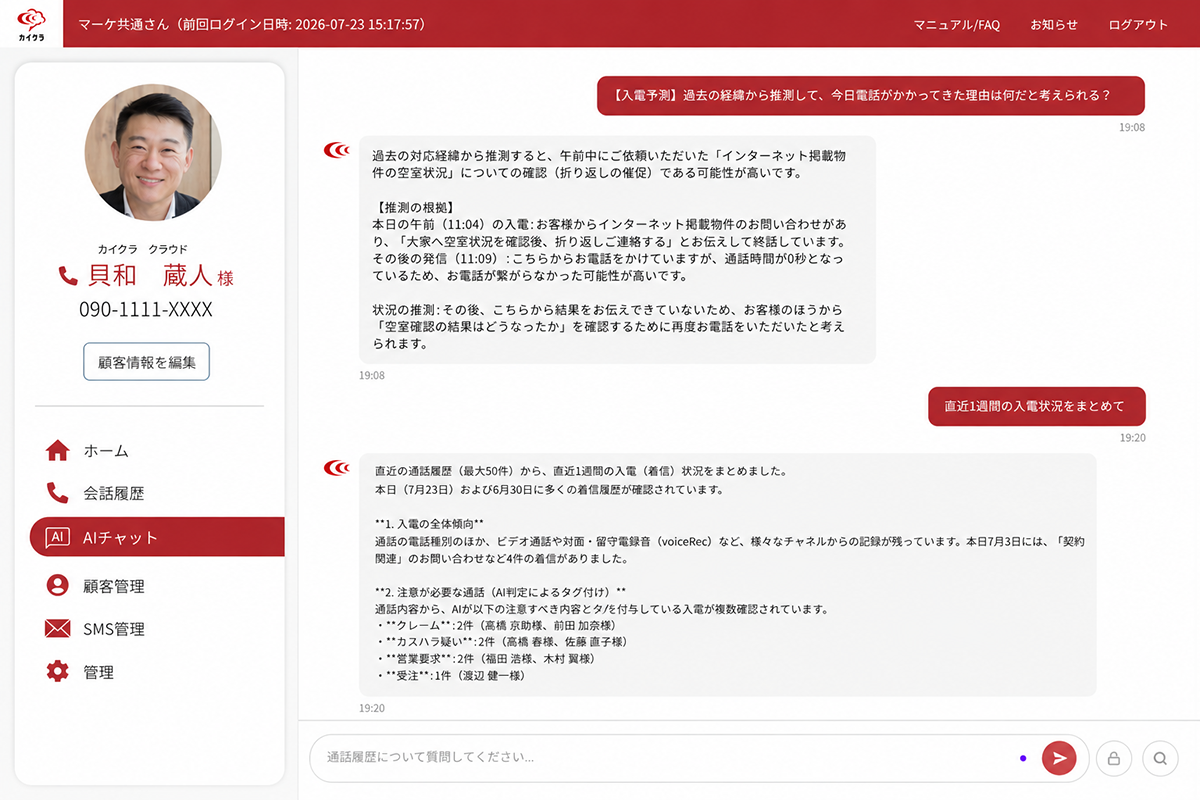Open the search magnifier icon in chat bar
Image resolution: width=1200 pixels, height=800 pixels.
point(1160,758)
